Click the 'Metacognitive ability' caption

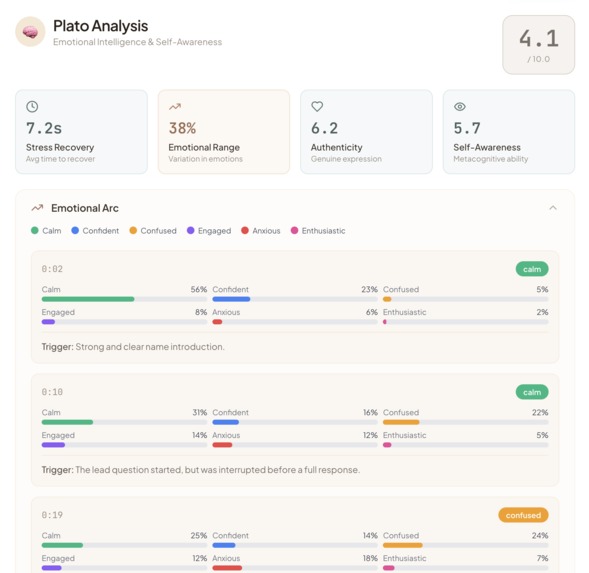(491, 159)
